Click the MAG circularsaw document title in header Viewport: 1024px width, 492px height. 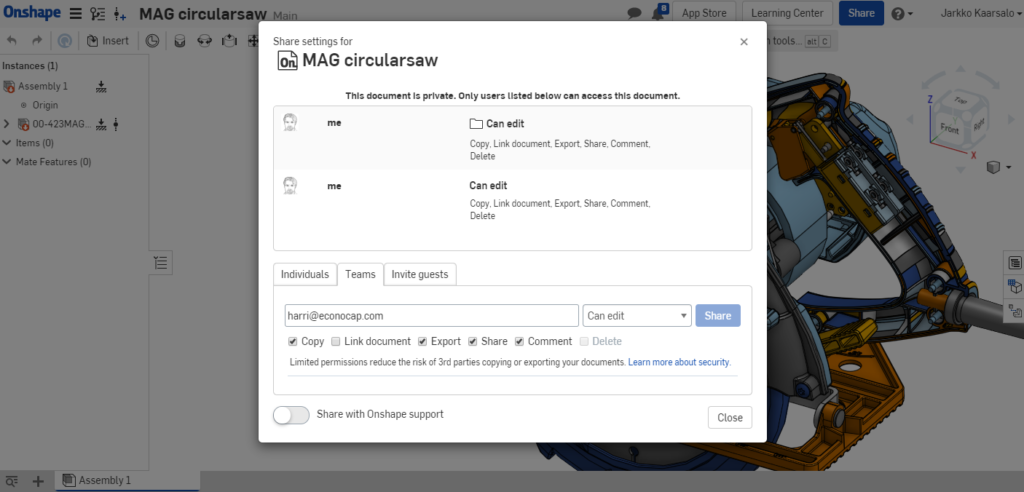coord(203,14)
